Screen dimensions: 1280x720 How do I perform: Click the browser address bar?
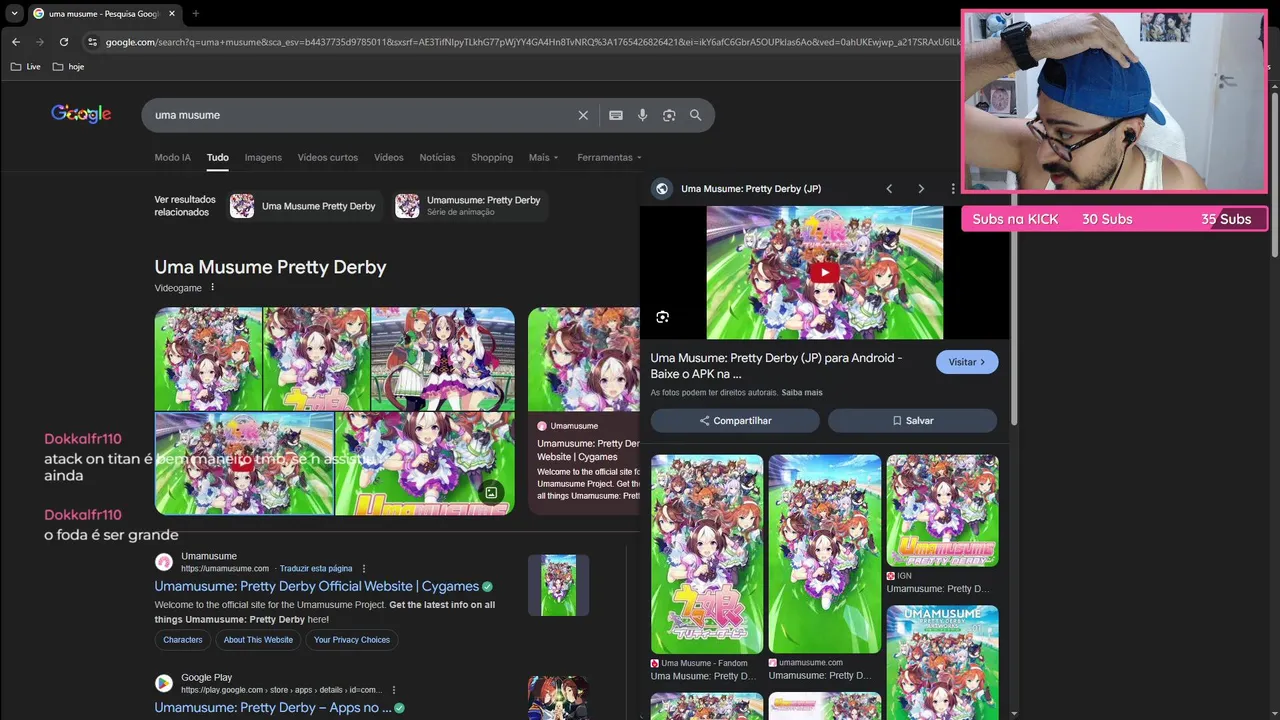[x=530, y=42]
